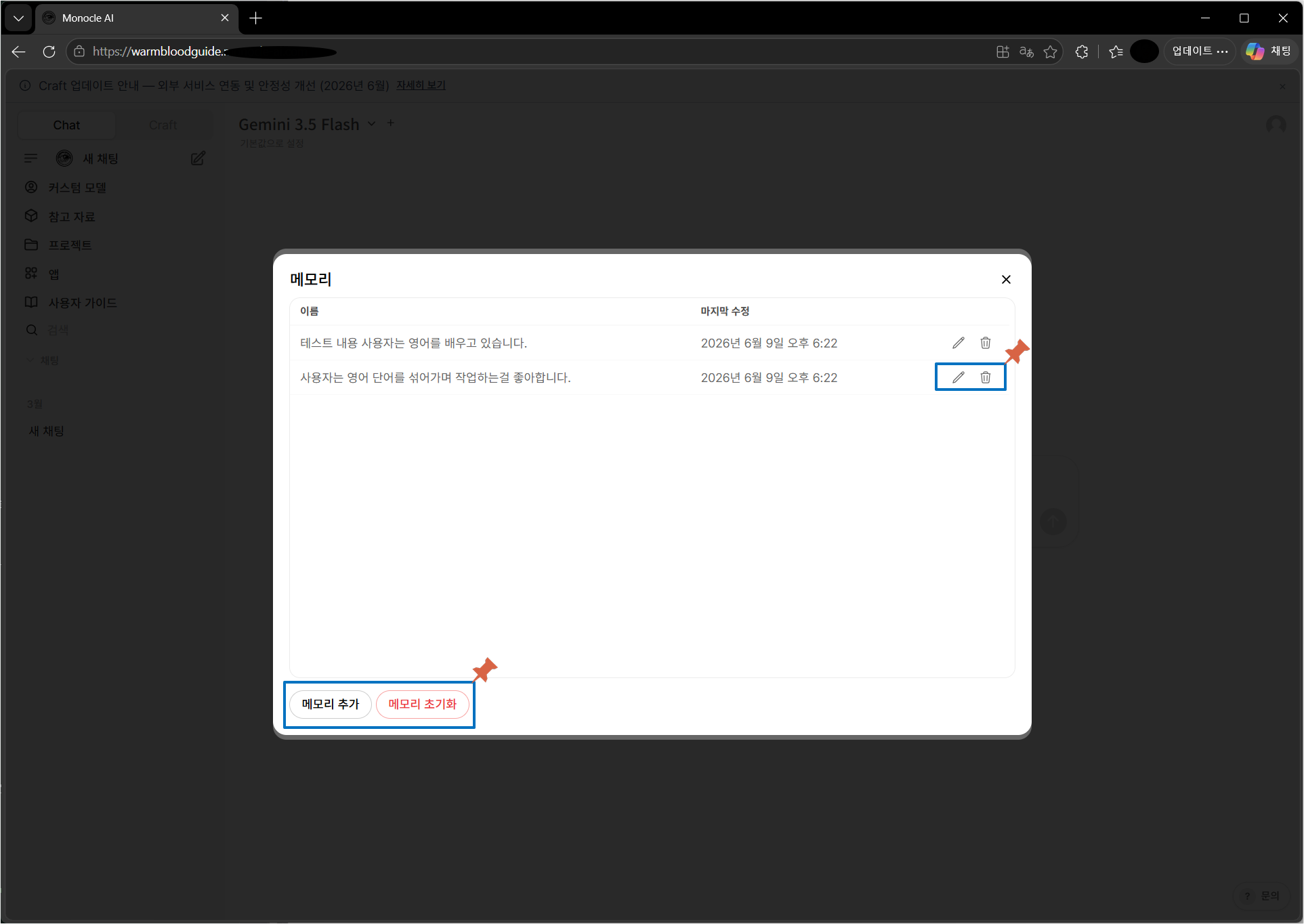1304x924 pixels.
Task: Delete the second memory using trash icon
Action: pos(986,377)
